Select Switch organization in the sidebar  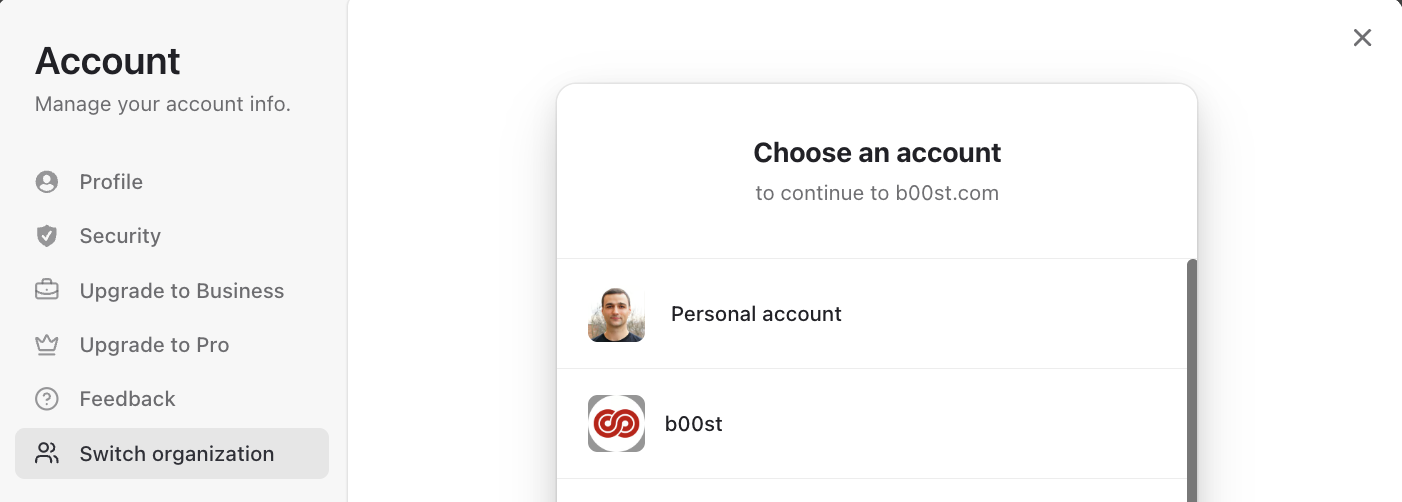click(x=172, y=453)
